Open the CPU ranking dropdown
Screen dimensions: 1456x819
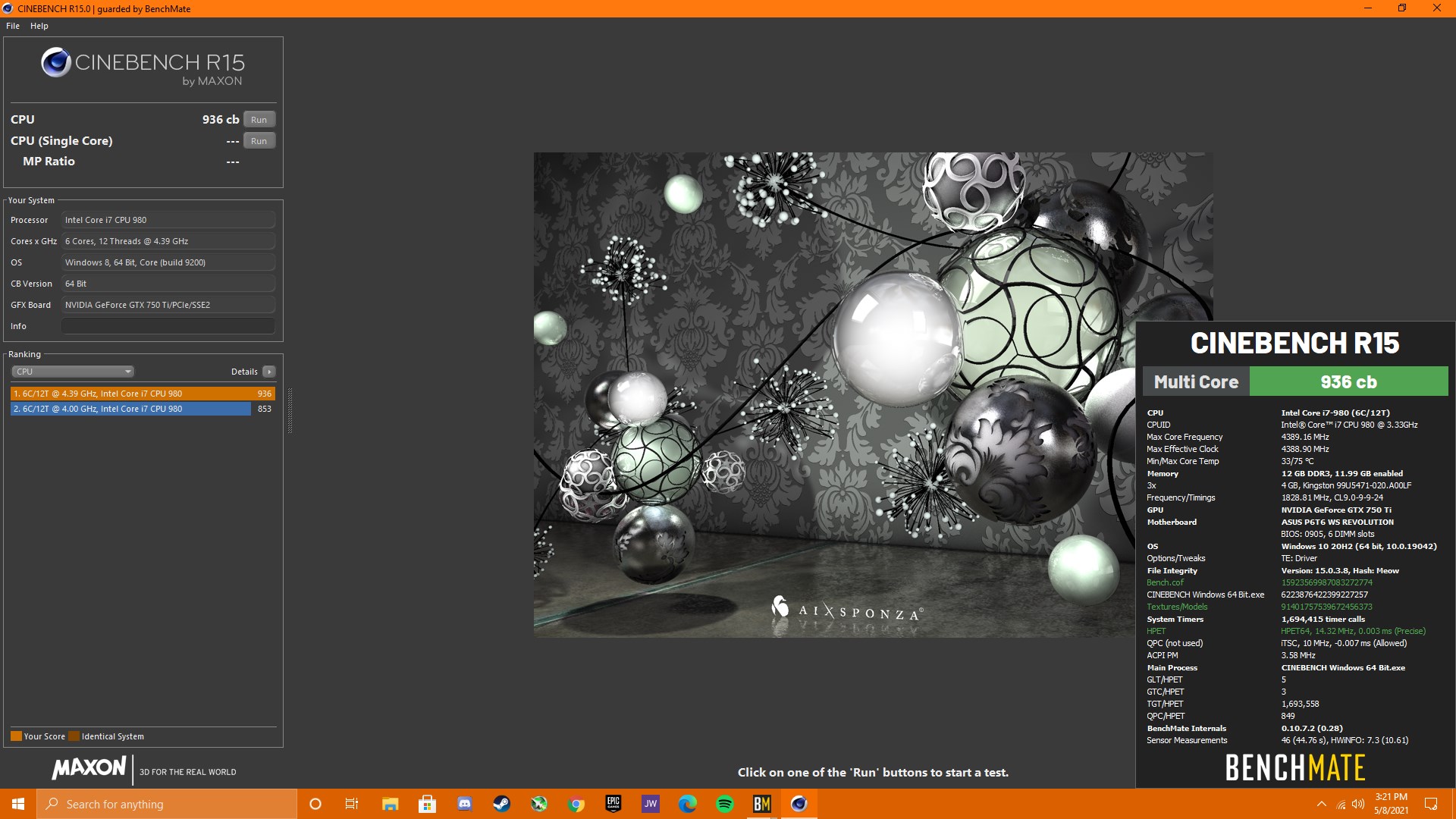point(73,372)
